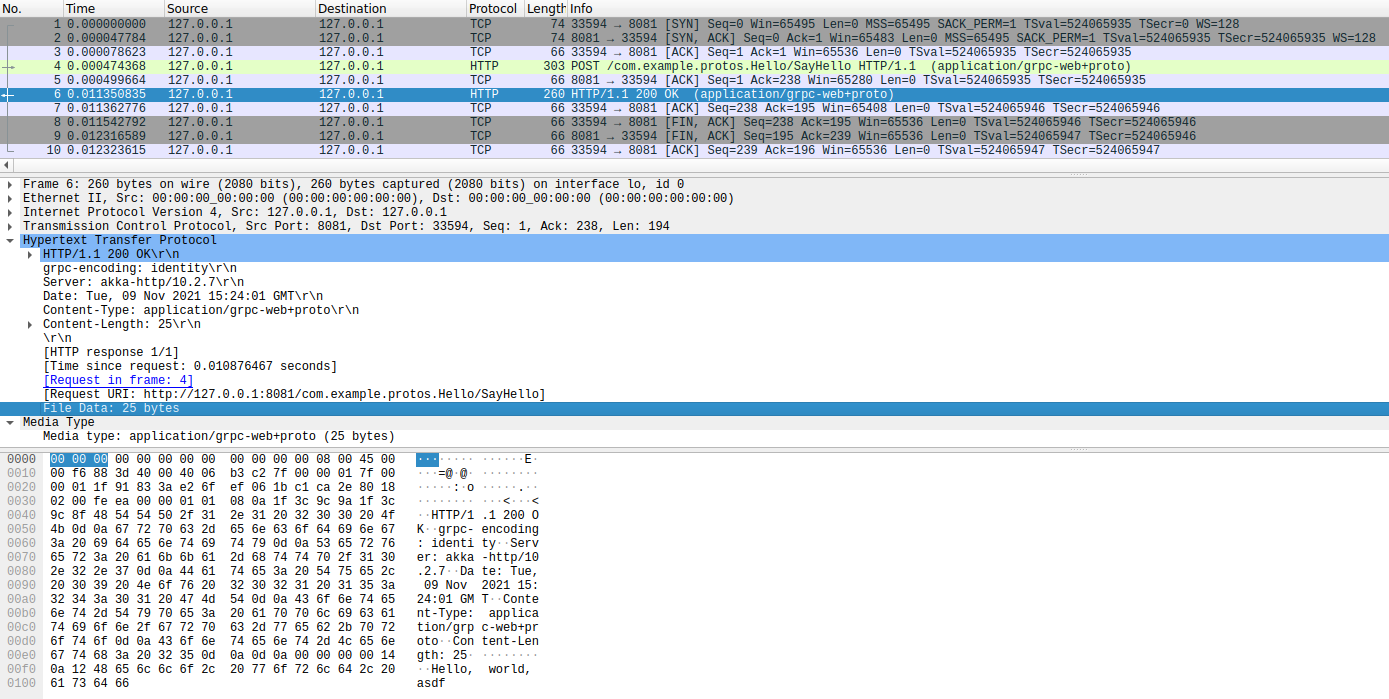Sort packets by the Destination column header
1389x699 pixels.
pos(390,8)
